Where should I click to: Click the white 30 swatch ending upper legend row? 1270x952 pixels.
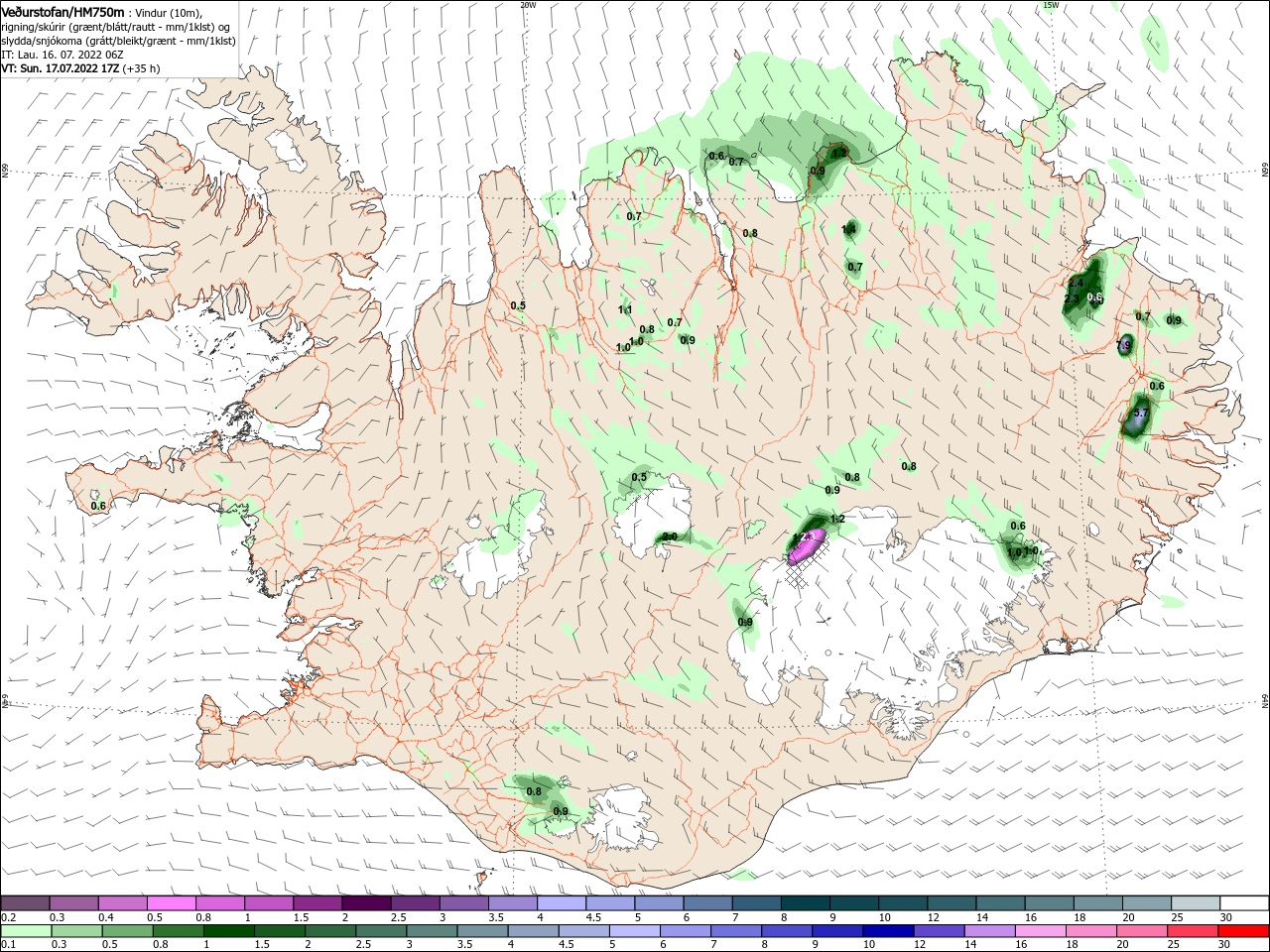click(x=1243, y=903)
